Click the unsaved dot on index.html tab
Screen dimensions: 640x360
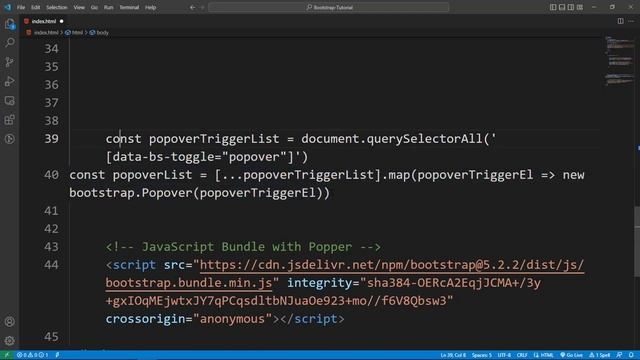[62, 21]
